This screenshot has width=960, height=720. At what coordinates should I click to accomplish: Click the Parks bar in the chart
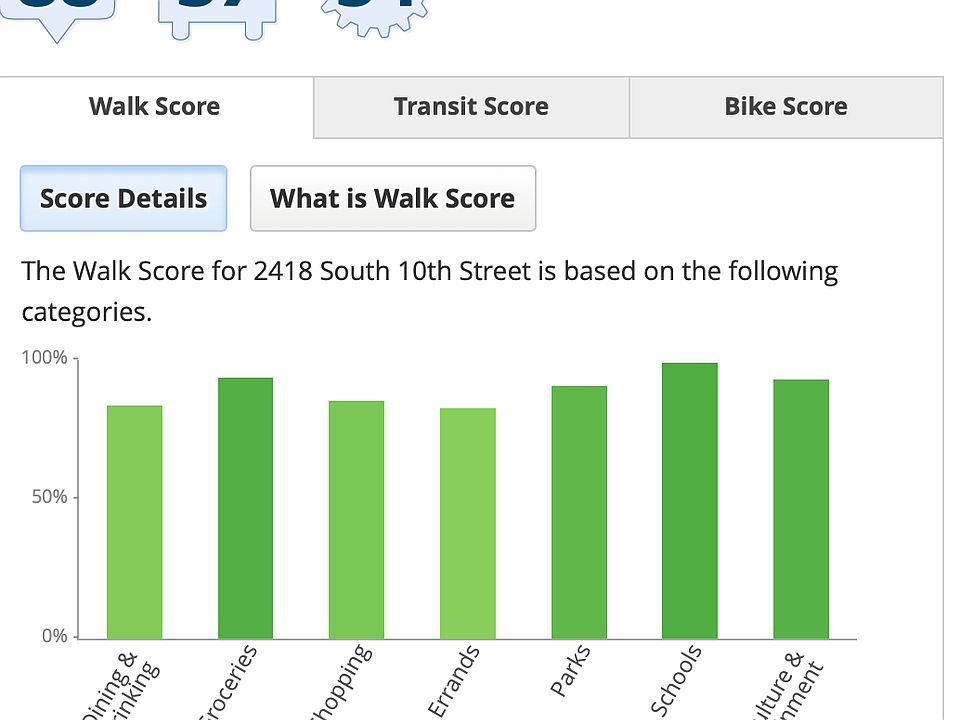coord(579,512)
